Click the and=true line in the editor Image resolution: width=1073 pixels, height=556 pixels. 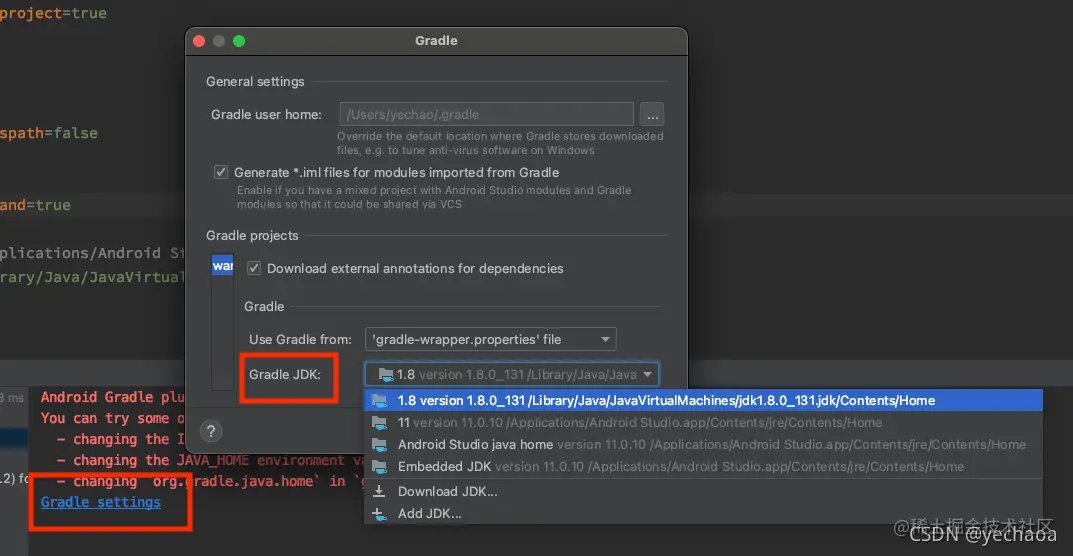click(36, 205)
